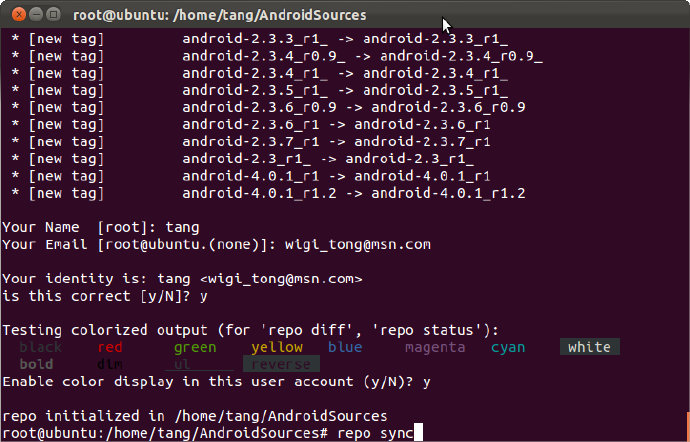Click the tag line android-4.0.1_r1.2
Image resolution: width=690 pixels, height=442 pixels.
click(x=268, y=193)
